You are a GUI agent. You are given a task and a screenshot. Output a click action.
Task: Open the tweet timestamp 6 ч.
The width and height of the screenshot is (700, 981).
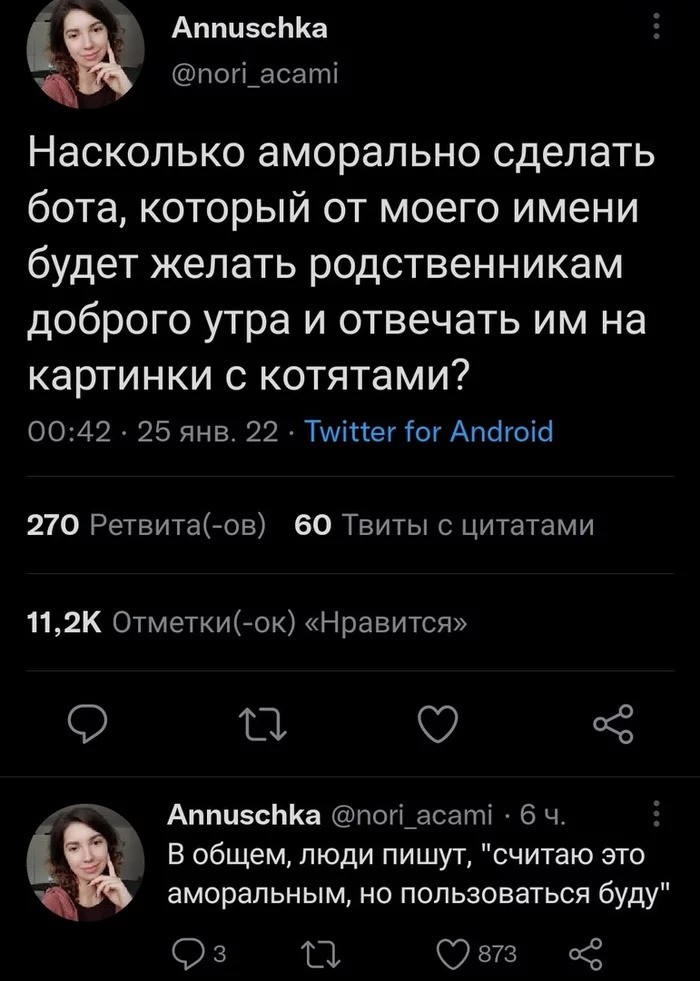point(540,817)
